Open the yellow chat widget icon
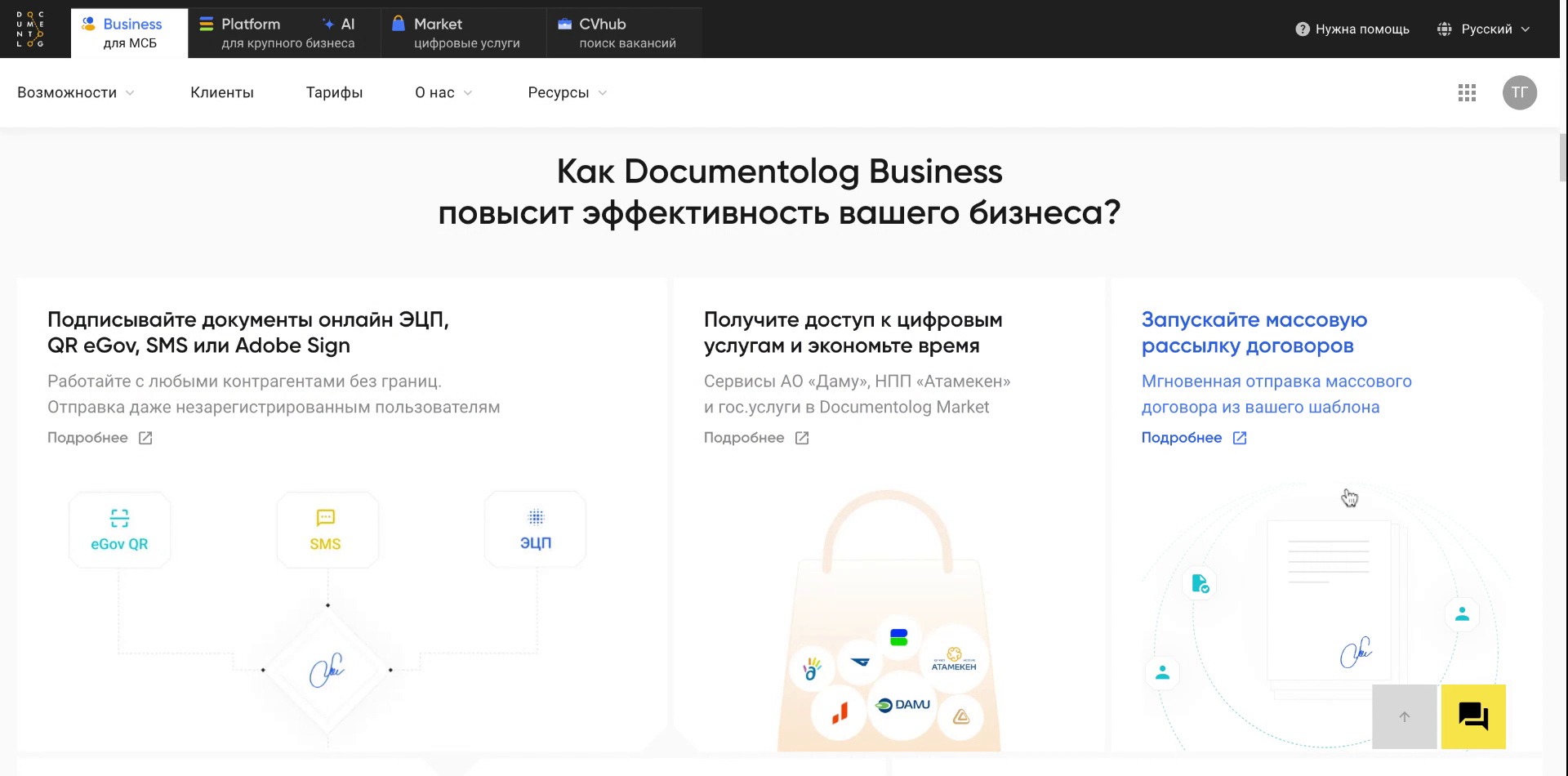 (x=1472, y=716)
